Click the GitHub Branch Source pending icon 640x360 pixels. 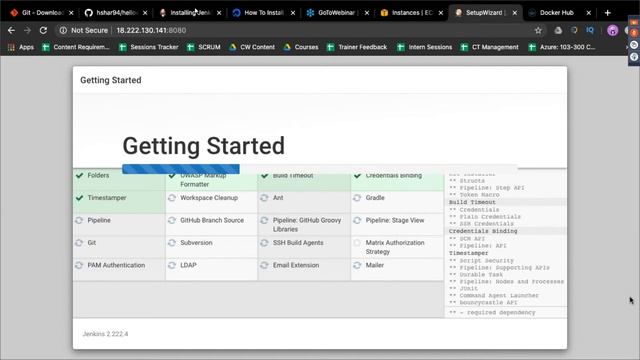coord(172,220)
